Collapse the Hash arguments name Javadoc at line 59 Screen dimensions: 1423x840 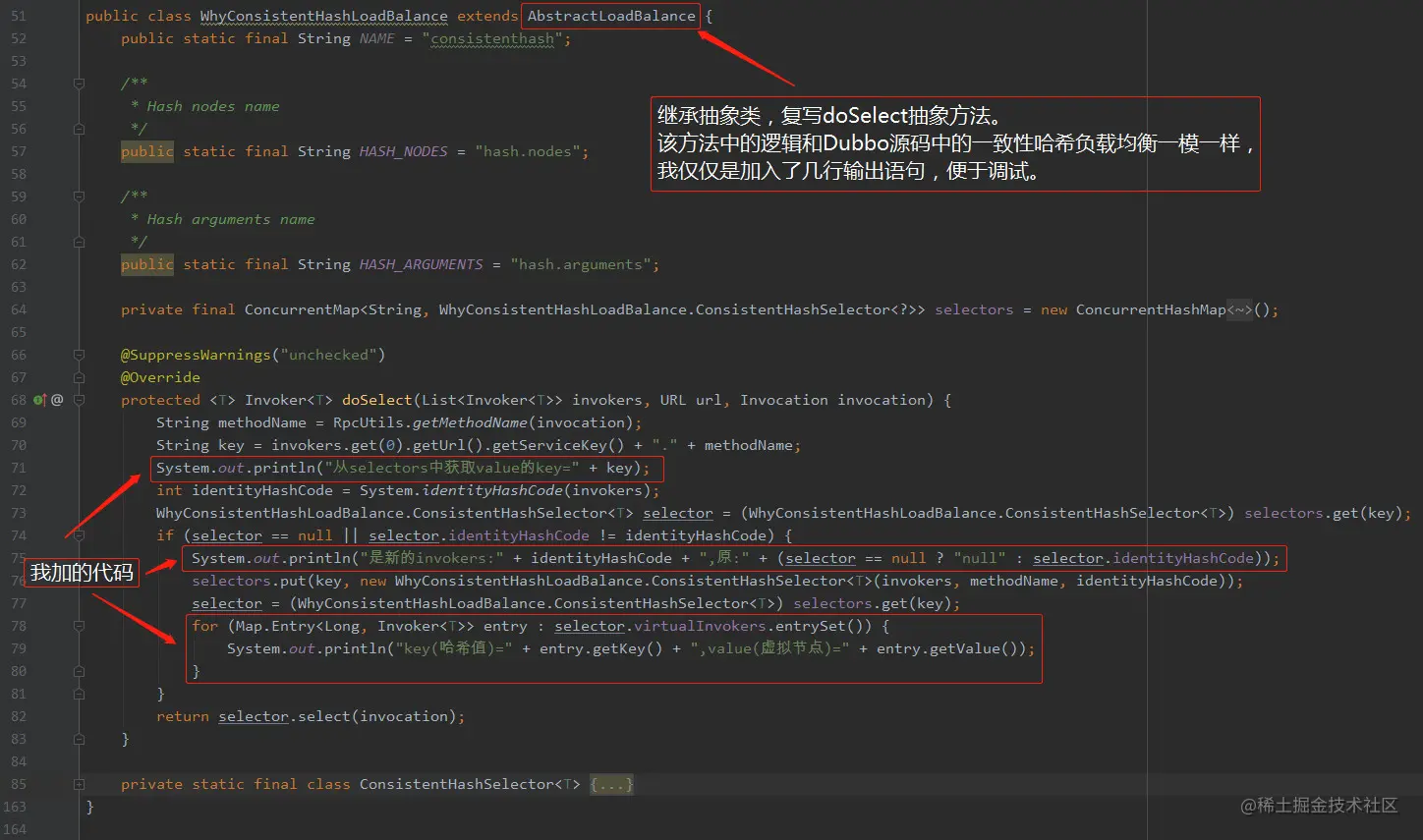click(x=80, y=196)
